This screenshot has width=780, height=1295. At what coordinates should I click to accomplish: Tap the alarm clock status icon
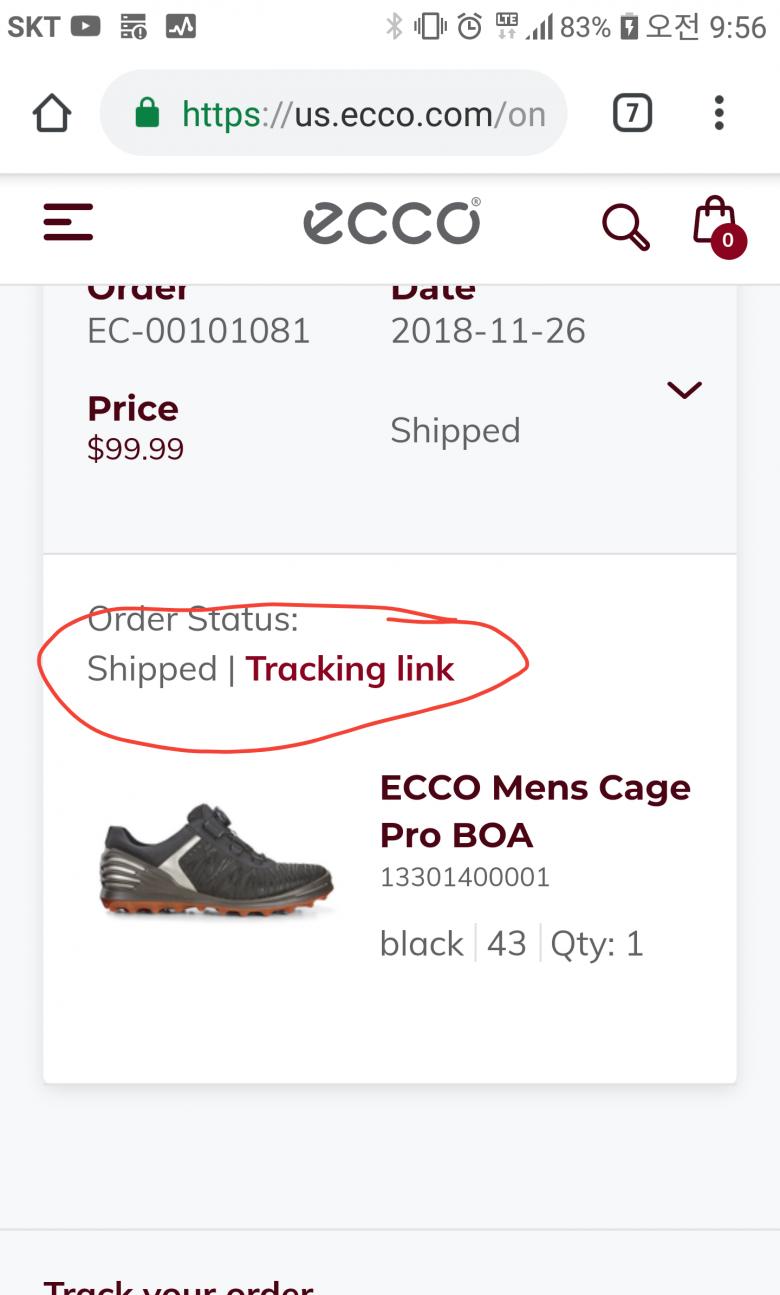(469, 27)
